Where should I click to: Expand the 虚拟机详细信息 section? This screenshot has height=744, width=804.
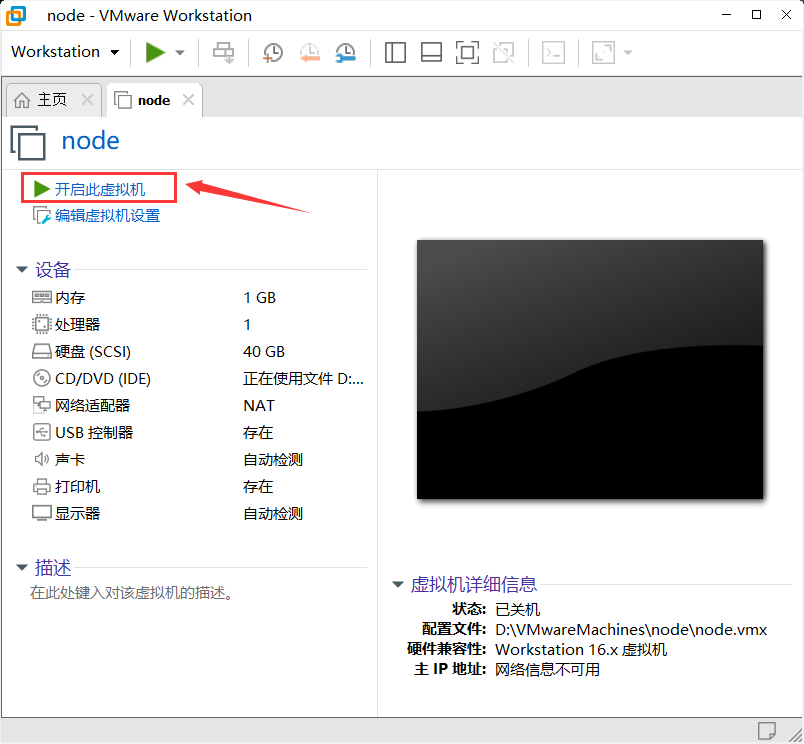(x=397, y=584)
